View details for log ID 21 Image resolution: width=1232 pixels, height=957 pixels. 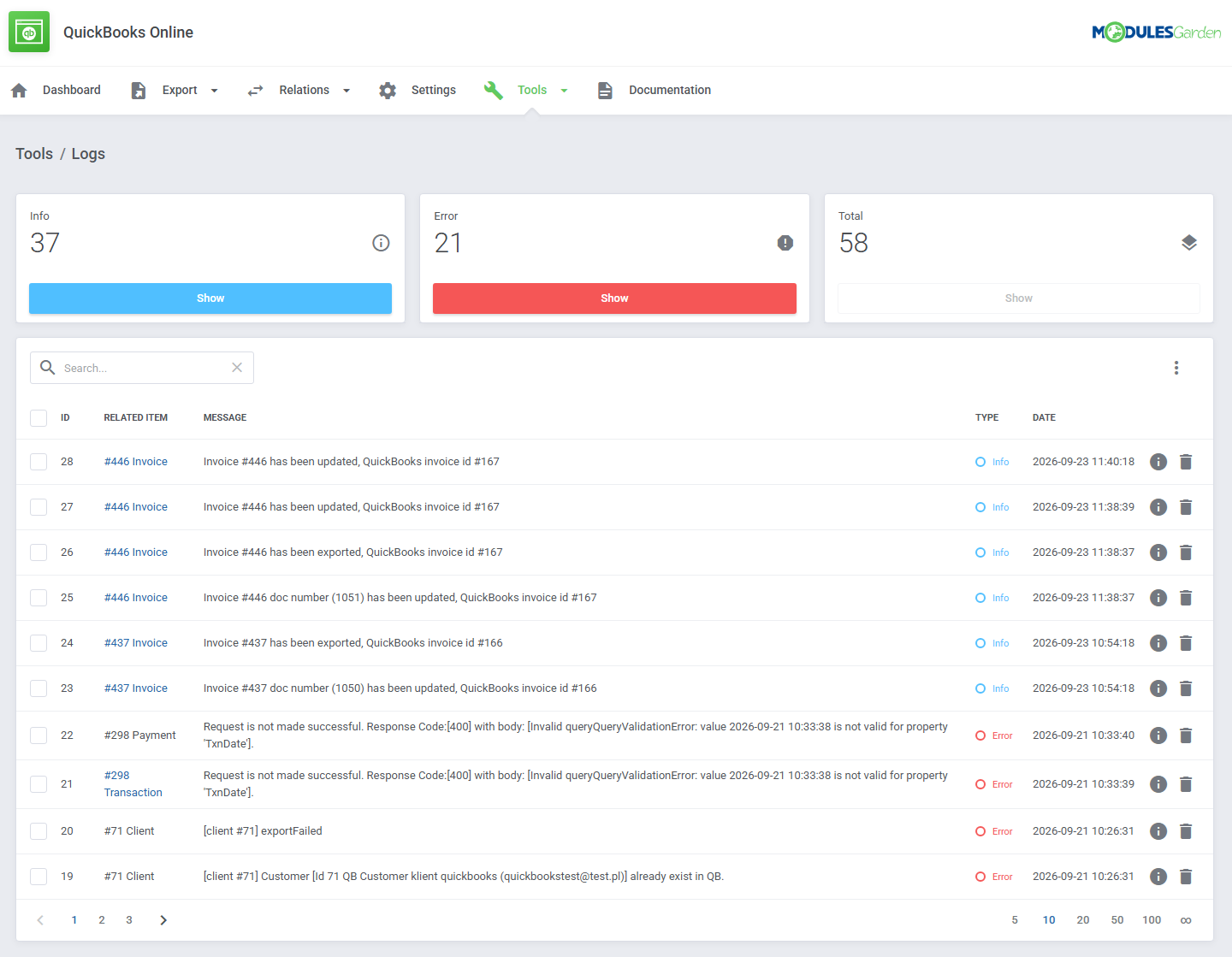click(x=1158, y=784)
